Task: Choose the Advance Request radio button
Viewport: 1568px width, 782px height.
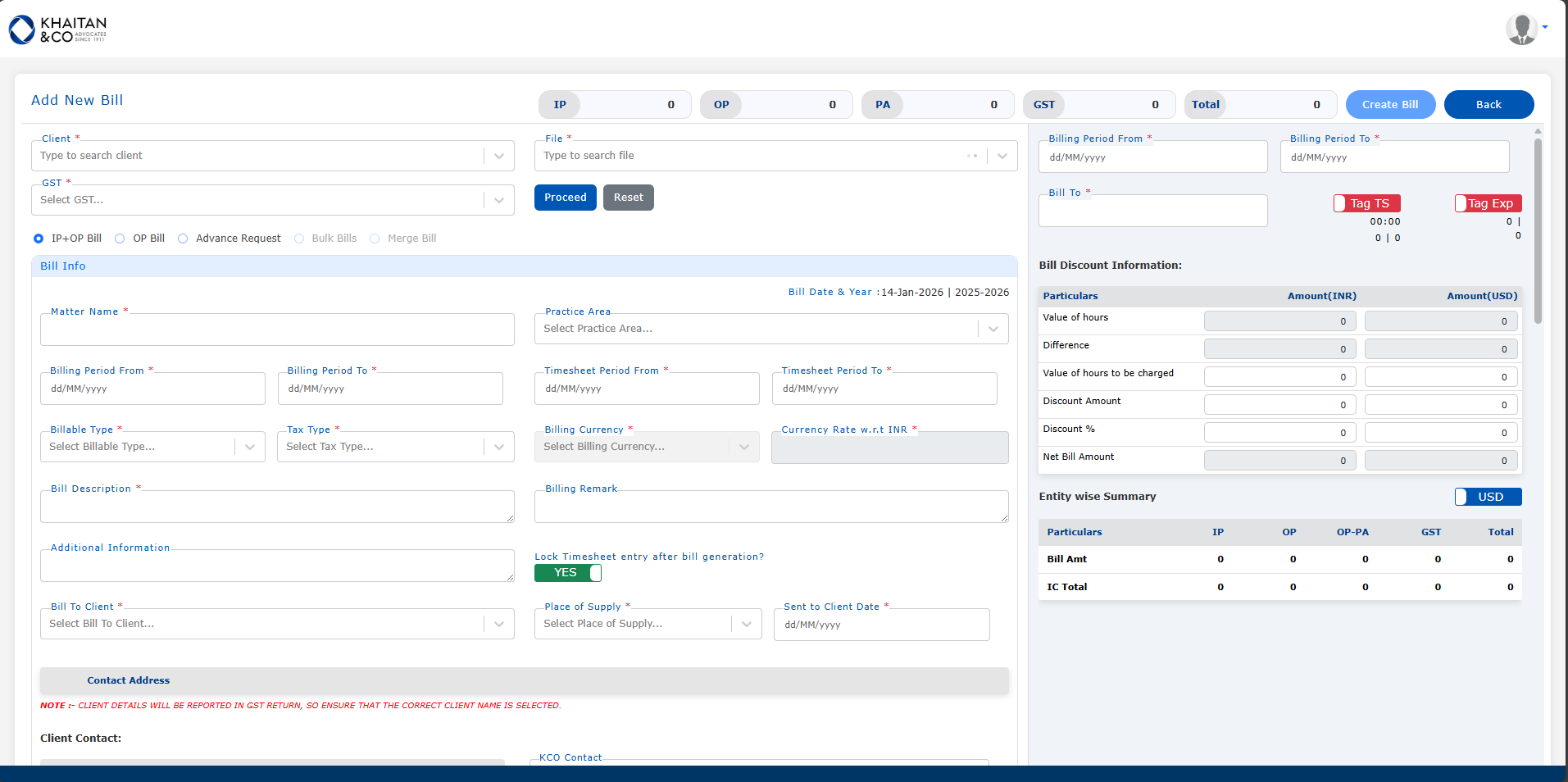Action: tap(183, 239)
